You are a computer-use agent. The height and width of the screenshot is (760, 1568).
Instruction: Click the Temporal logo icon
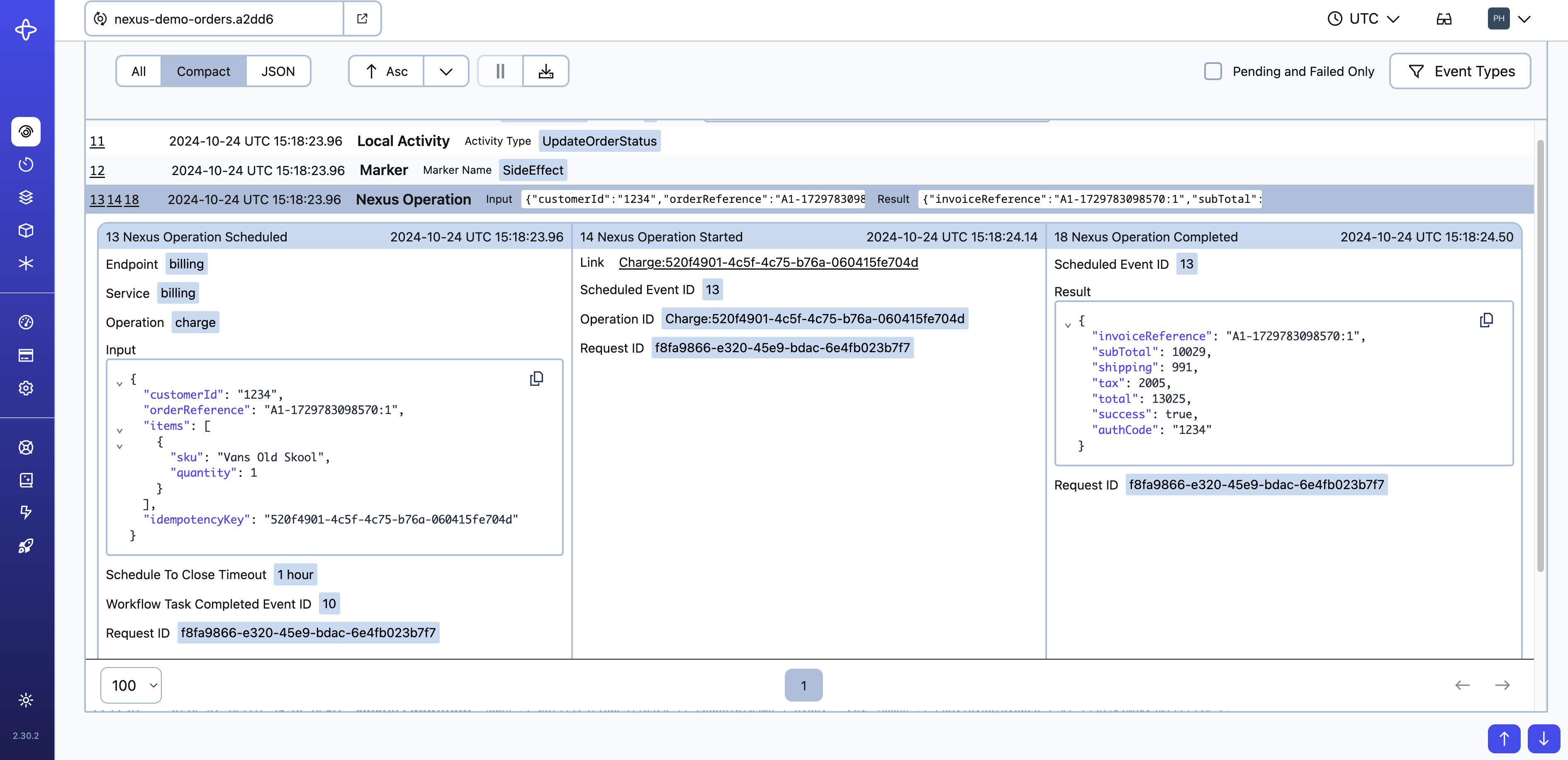point(26,29)
